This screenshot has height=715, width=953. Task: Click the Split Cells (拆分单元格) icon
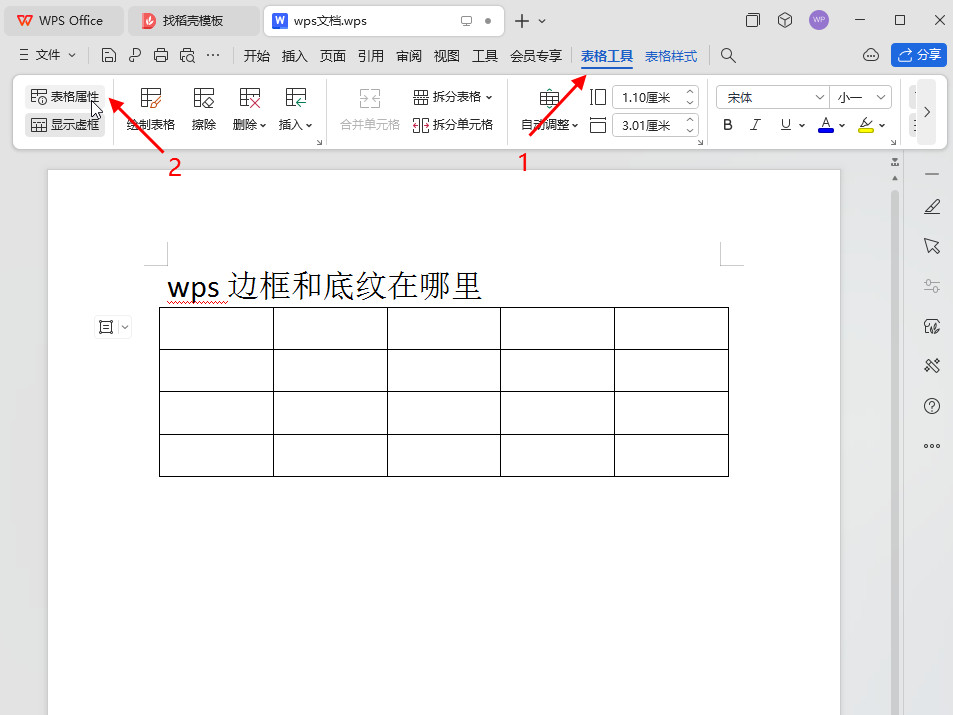452,125
